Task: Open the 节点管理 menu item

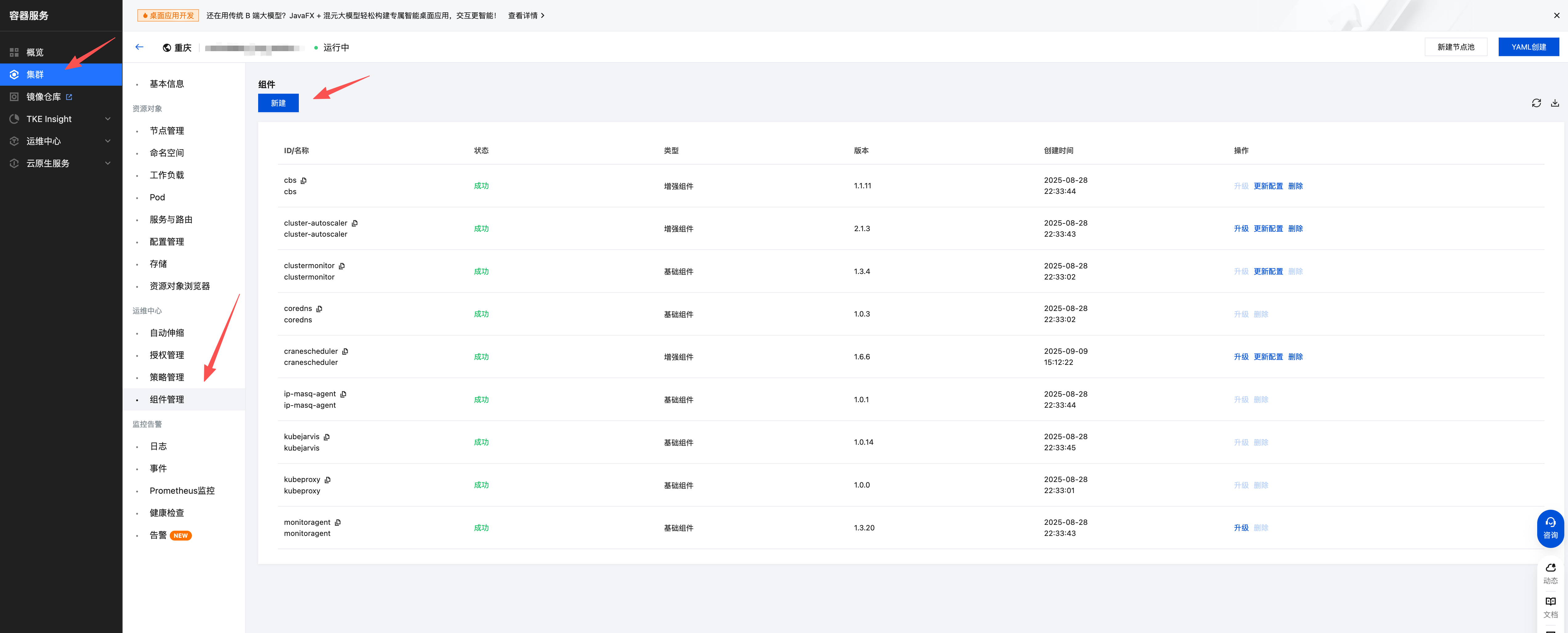Action: (167, 131)
